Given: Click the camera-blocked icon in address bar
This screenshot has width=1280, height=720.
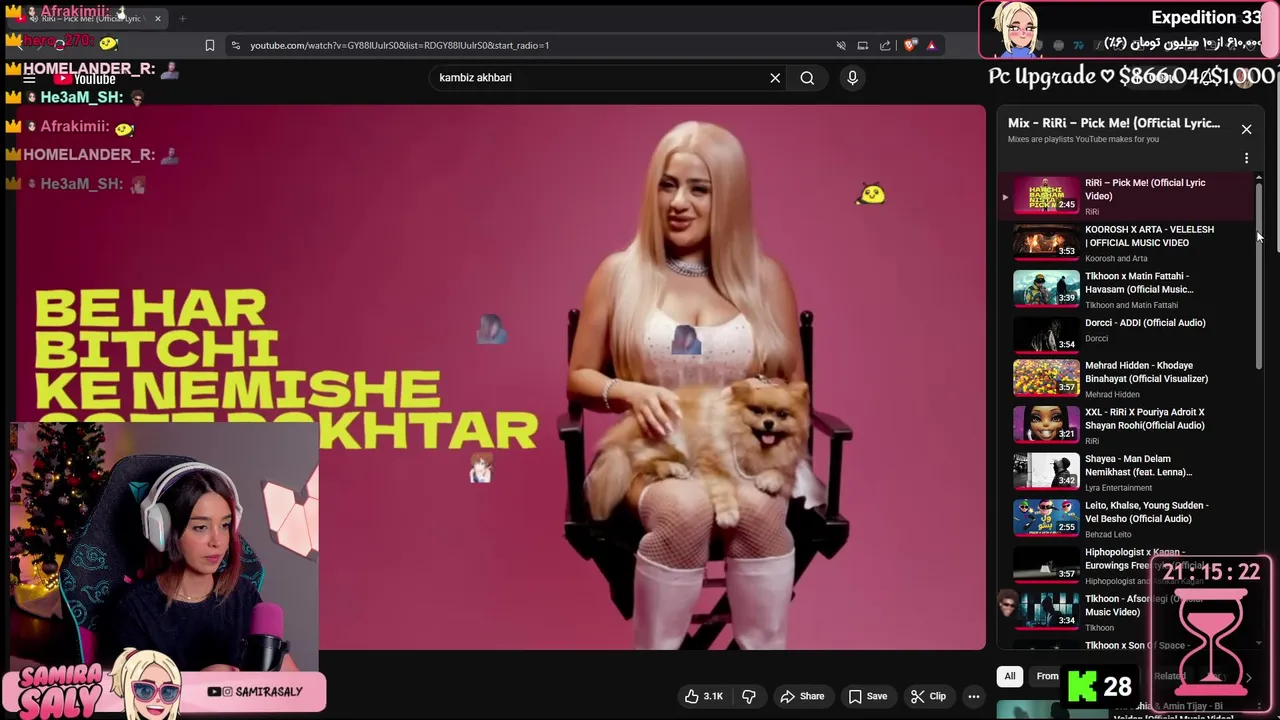Looking at the screenshot, I should click(x=840, y=45).
